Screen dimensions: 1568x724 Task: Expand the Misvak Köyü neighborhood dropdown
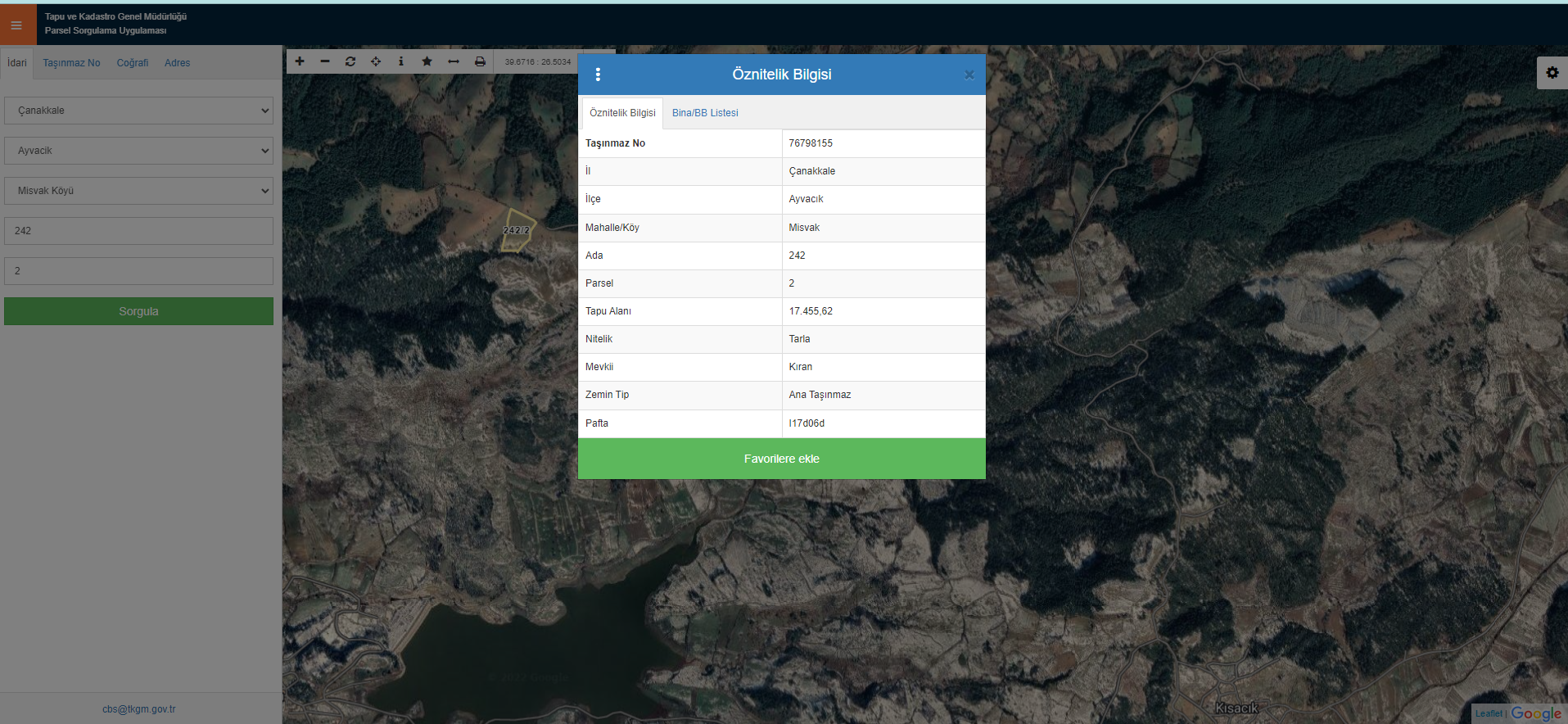139,191
